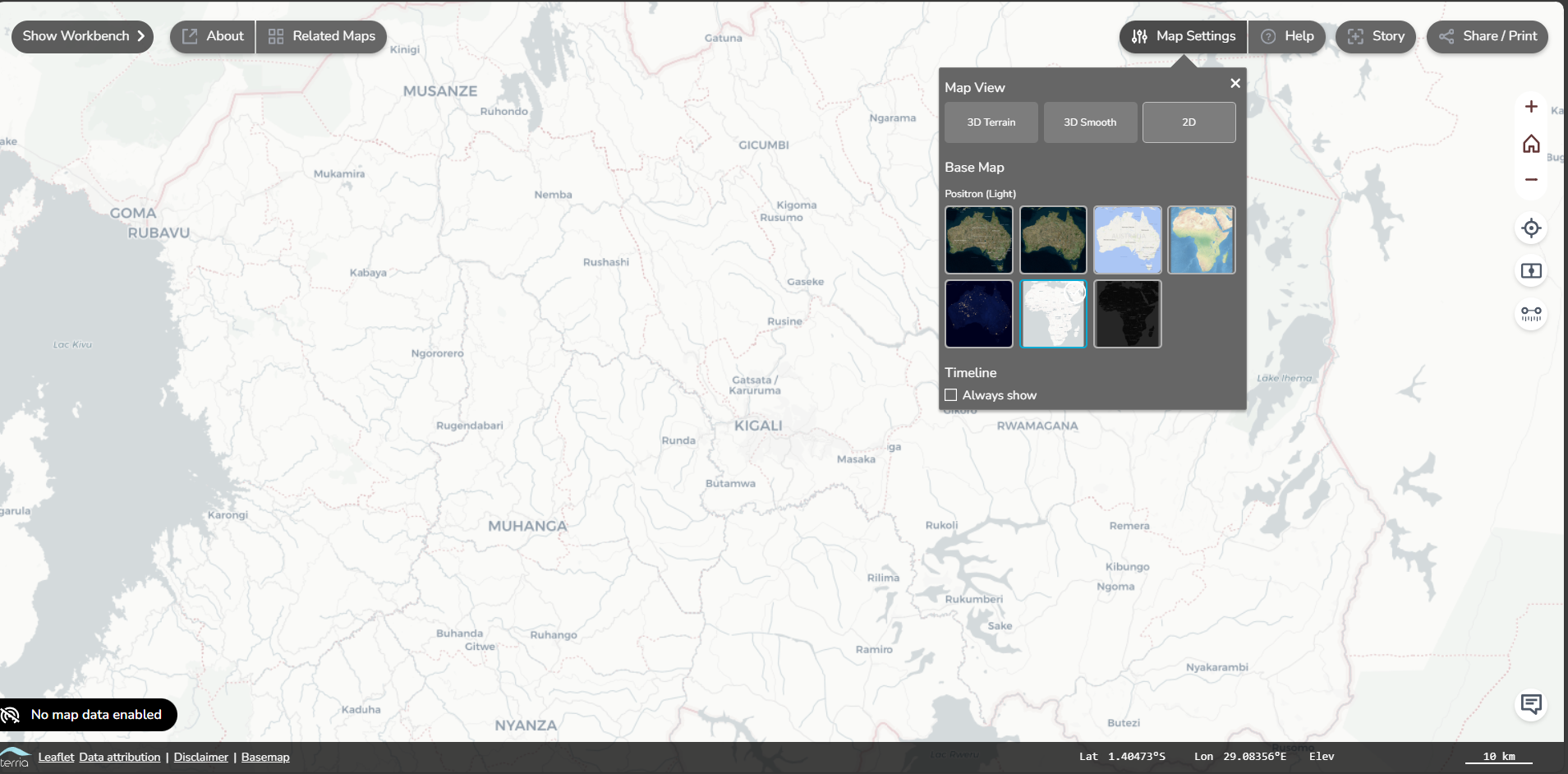Reset map to home view
The image size is (1568, 774).
point(1531,144)
